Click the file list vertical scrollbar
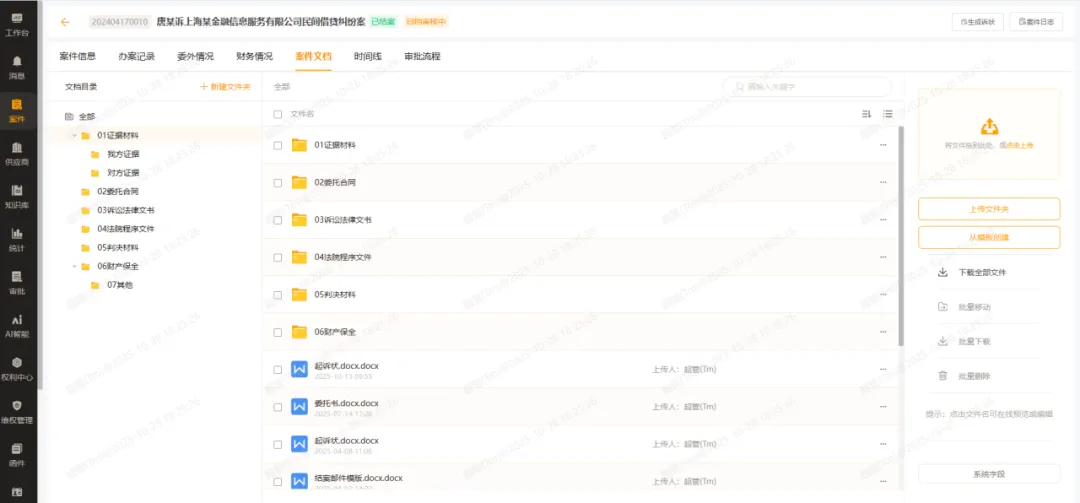Image resolution: width=1080 pixels, height=503 pixels. click(x=901, y=236)
